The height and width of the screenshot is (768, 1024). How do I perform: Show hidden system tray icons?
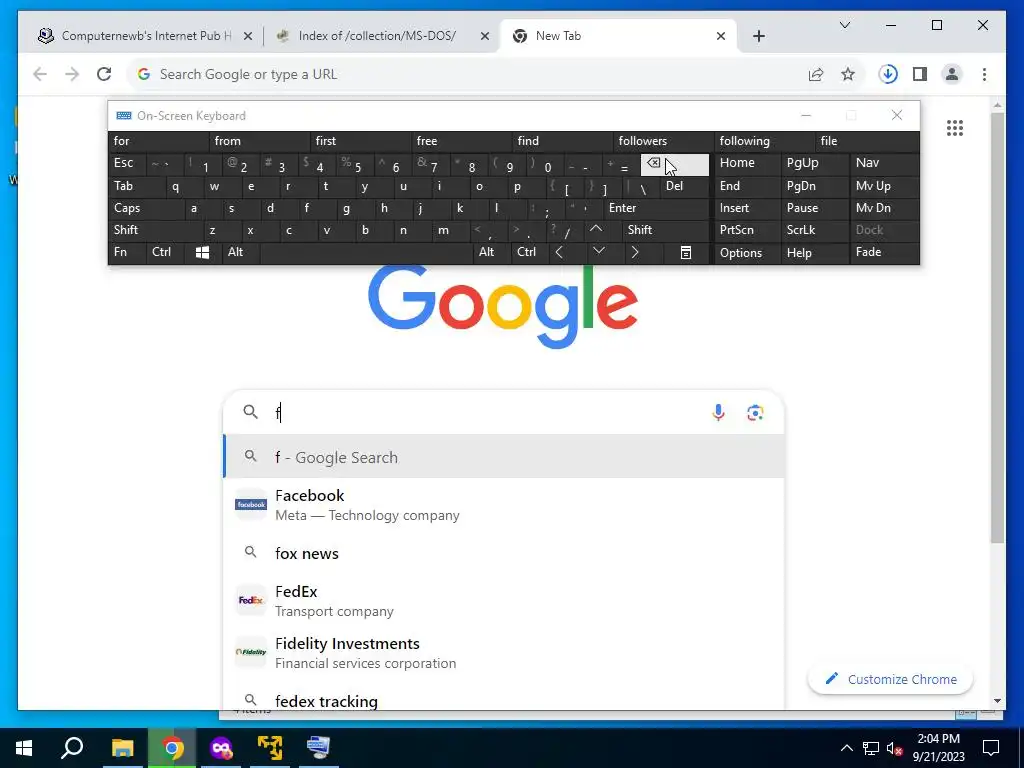(846, 748)
